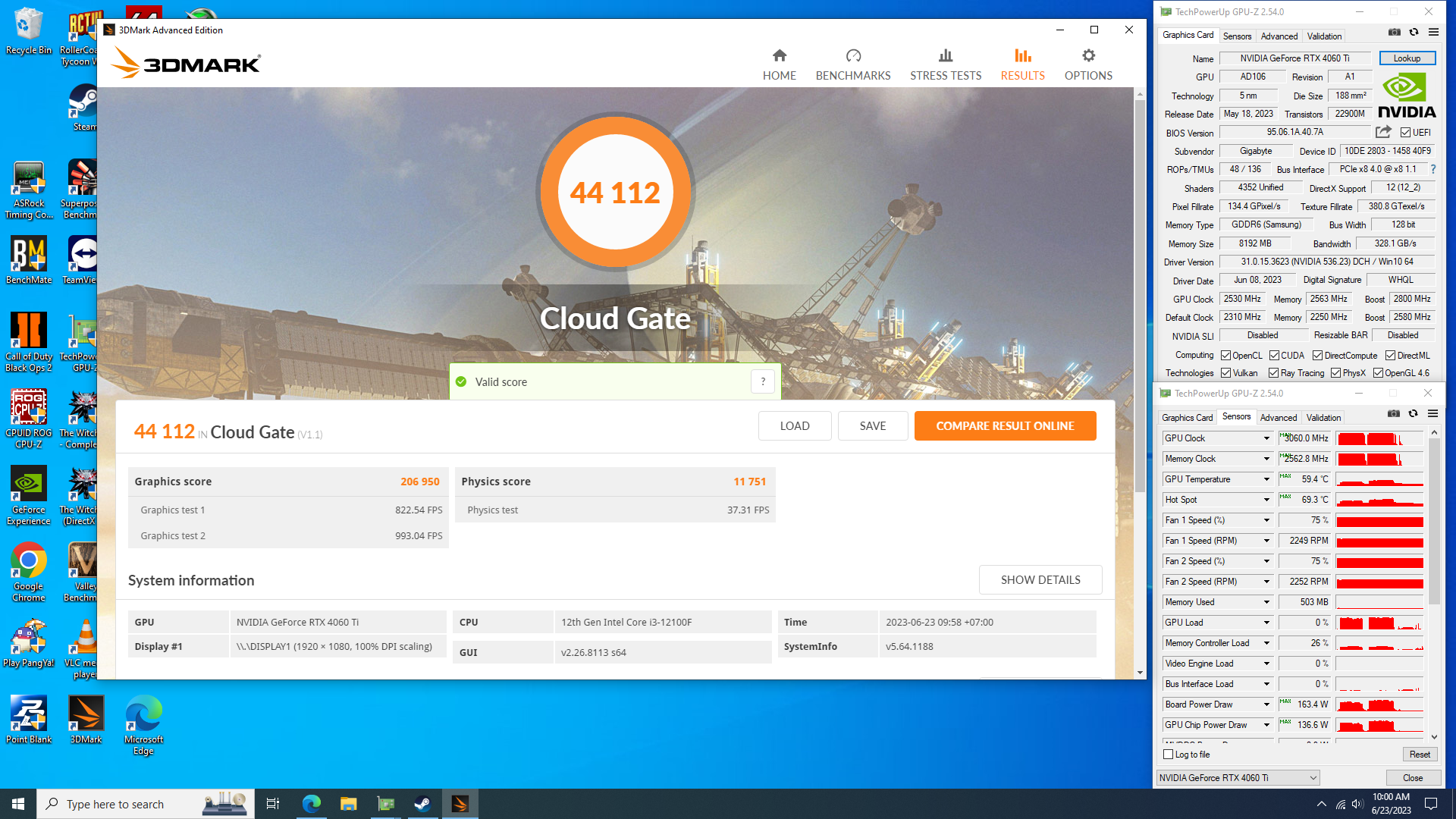Expand the Memory Clock sensor dropdown
The width and height of the screenshot is (1456, 819).
tap(1266, 459)
